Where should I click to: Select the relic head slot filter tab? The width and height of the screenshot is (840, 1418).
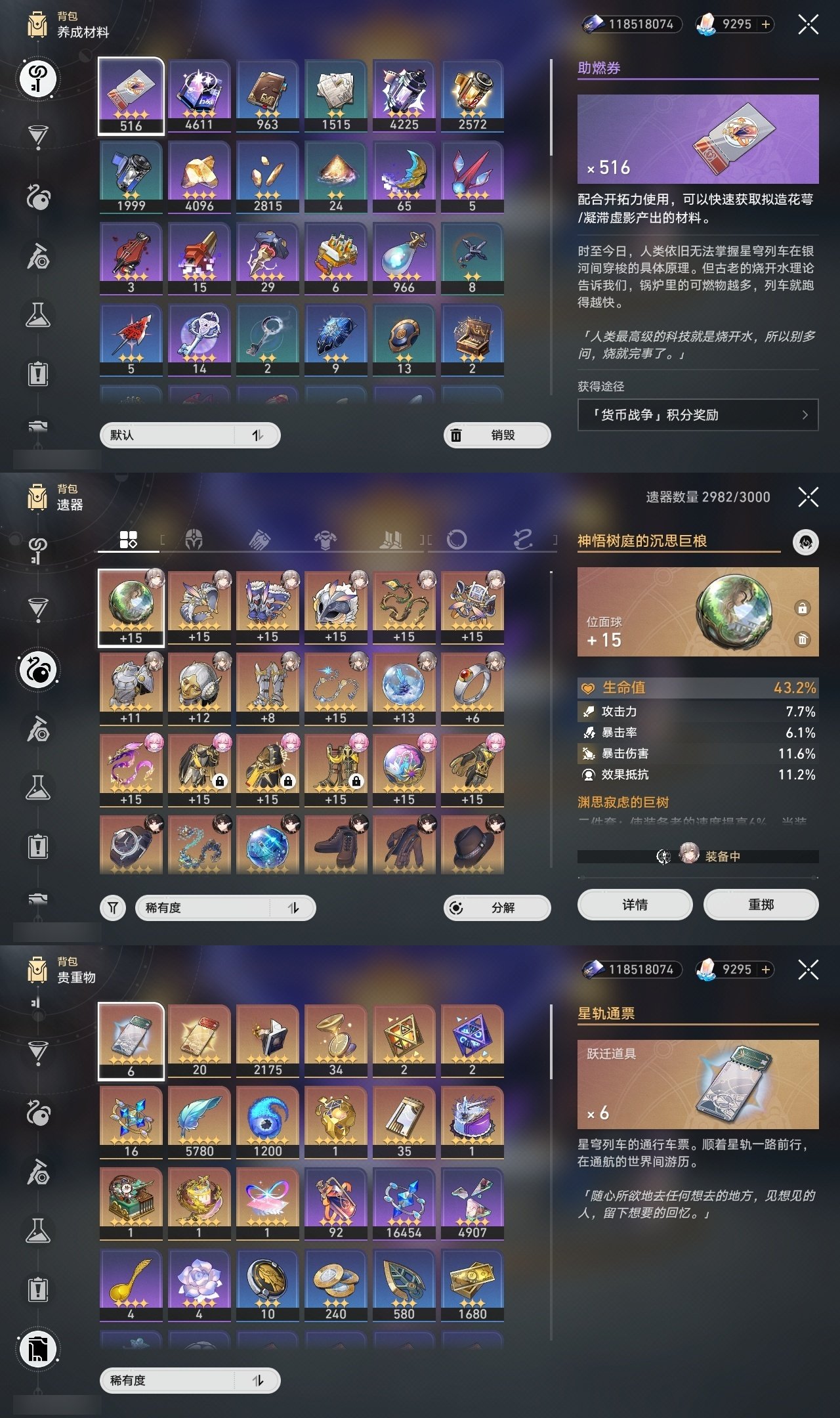coord(193,540)
